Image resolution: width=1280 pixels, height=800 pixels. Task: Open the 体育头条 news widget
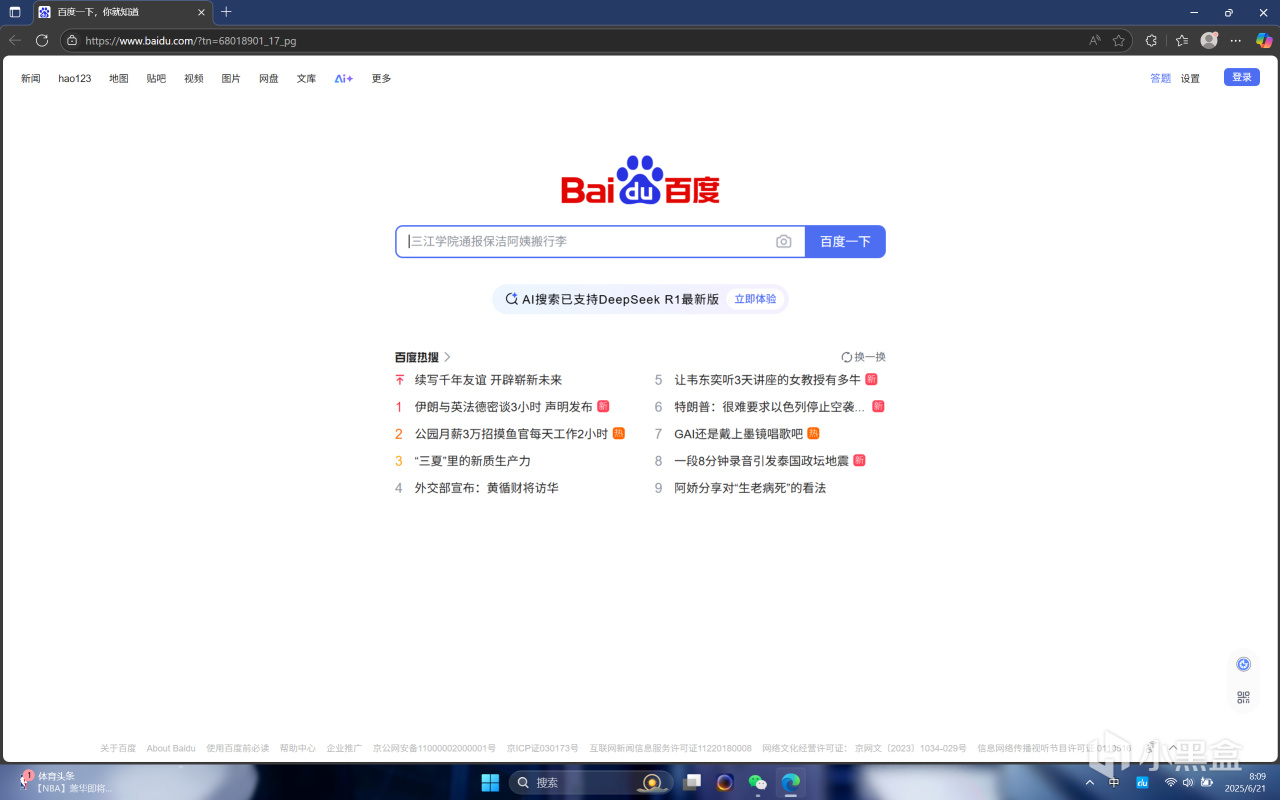pos(65,782)
